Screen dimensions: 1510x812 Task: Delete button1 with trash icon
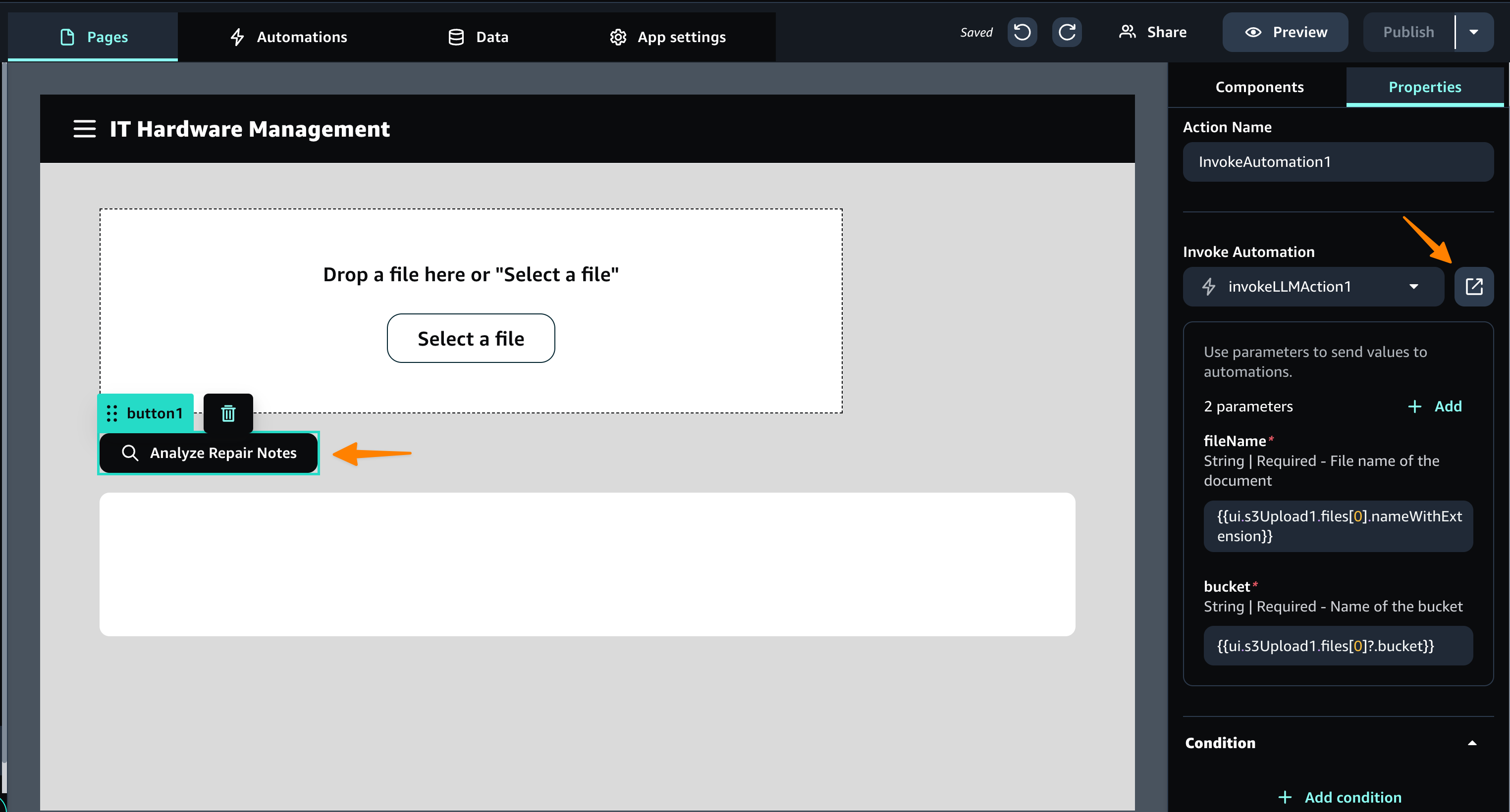click(228, 413)
